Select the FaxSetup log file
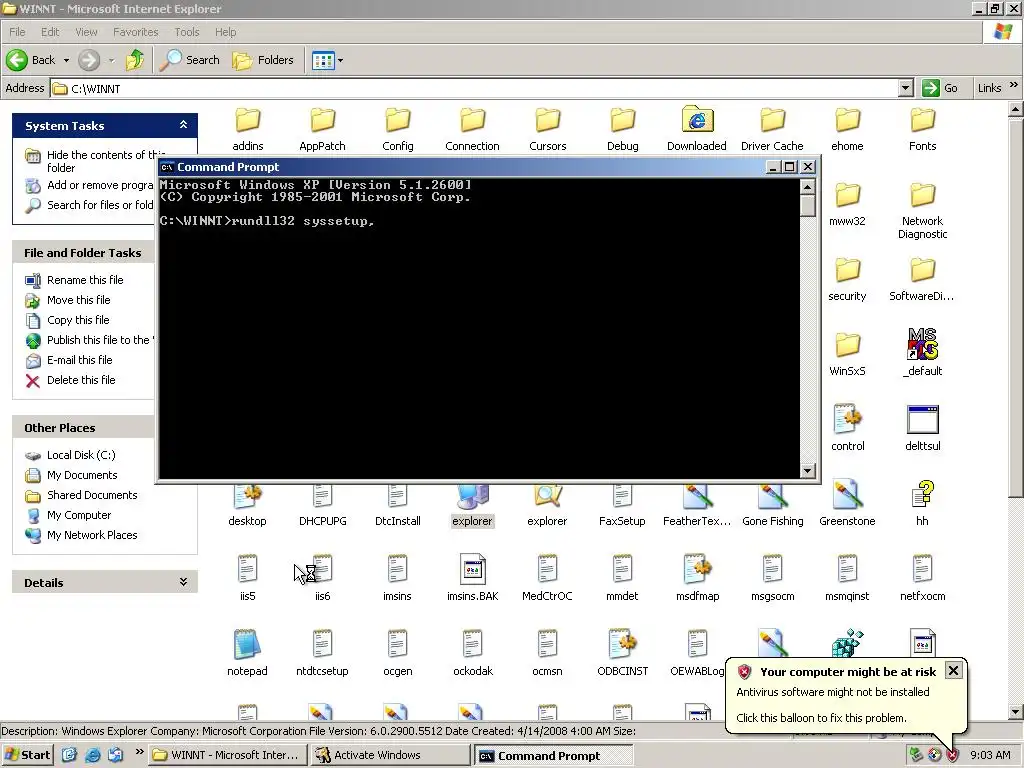The height and width of the screenshot is (768, 1024). (x=622, y=504)
